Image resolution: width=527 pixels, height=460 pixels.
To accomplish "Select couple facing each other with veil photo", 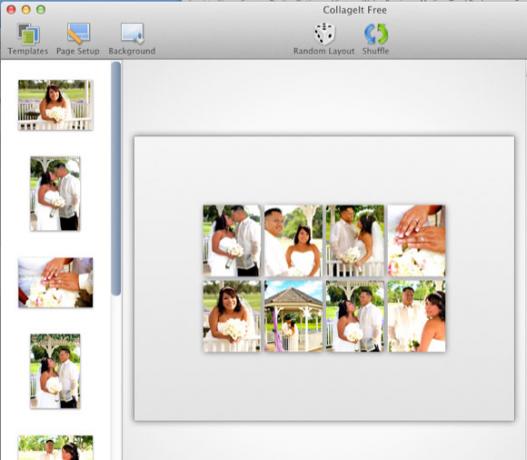I will [355, 241].
